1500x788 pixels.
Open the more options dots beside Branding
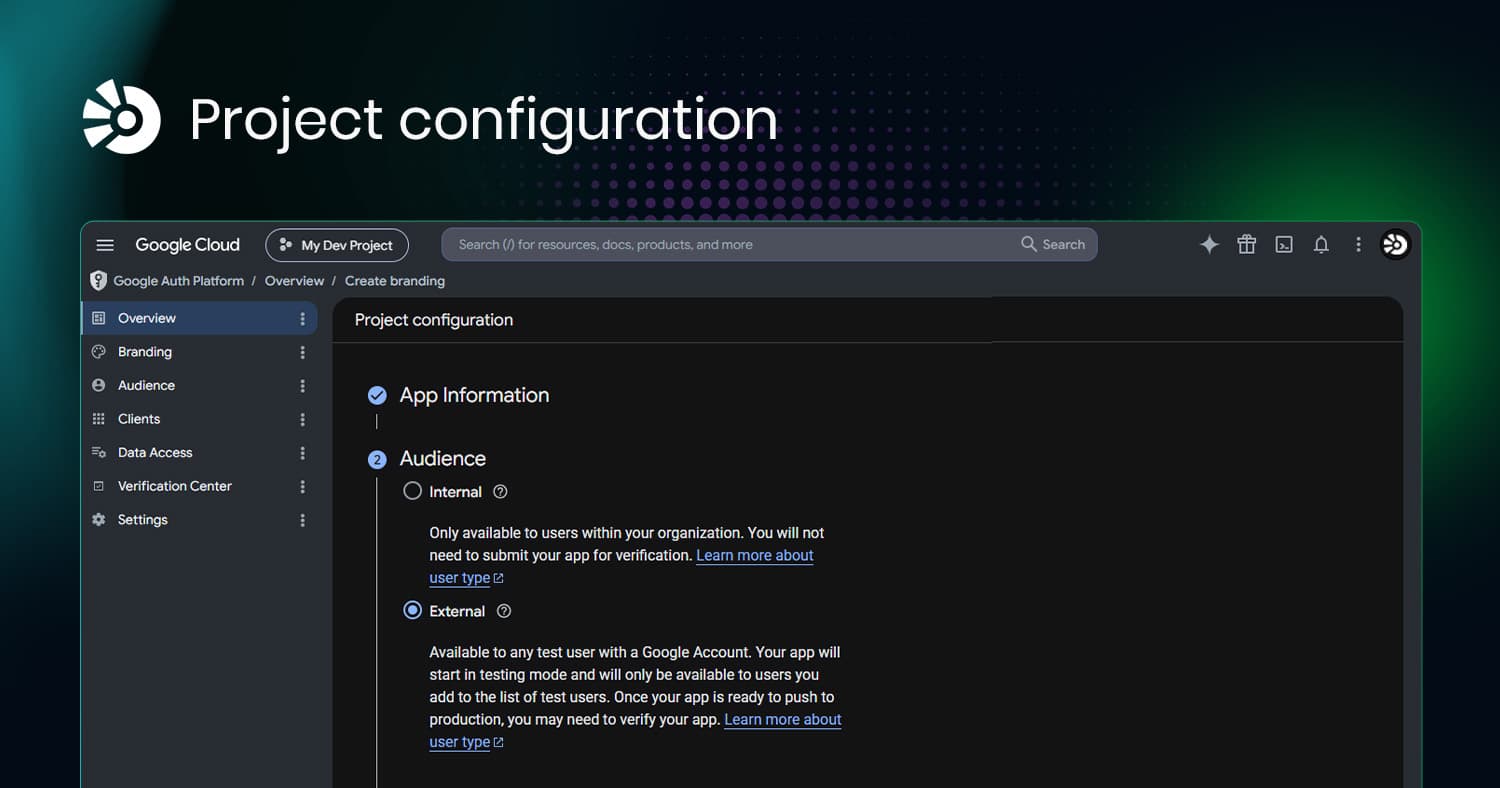click(x=303, y=352)
